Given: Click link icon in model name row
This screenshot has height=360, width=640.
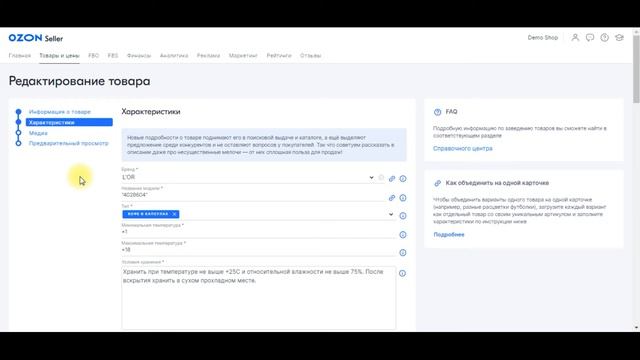Looking at the screenshot, I should click(x=392, y=198).
